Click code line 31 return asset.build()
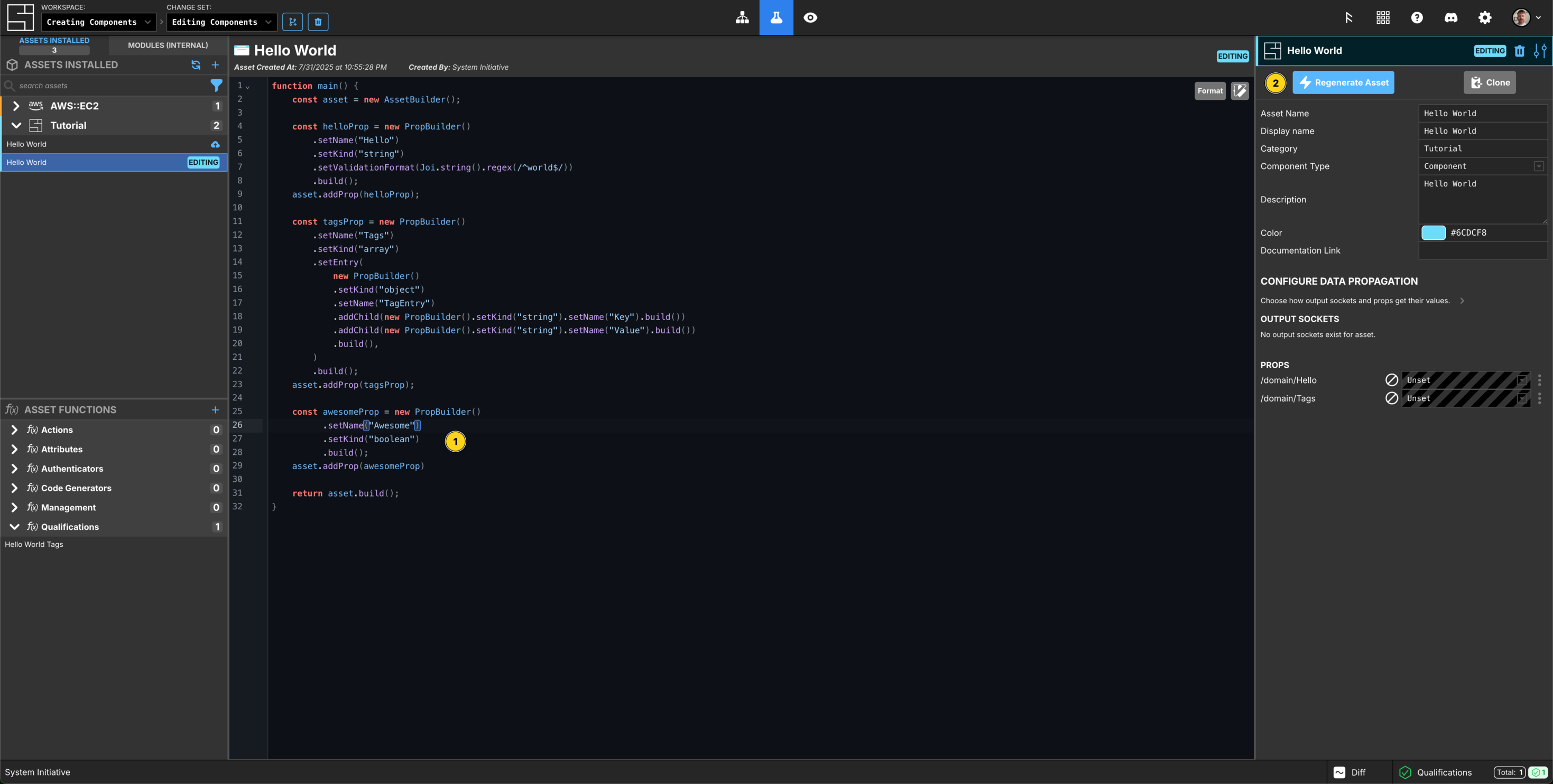 (346, 493)
